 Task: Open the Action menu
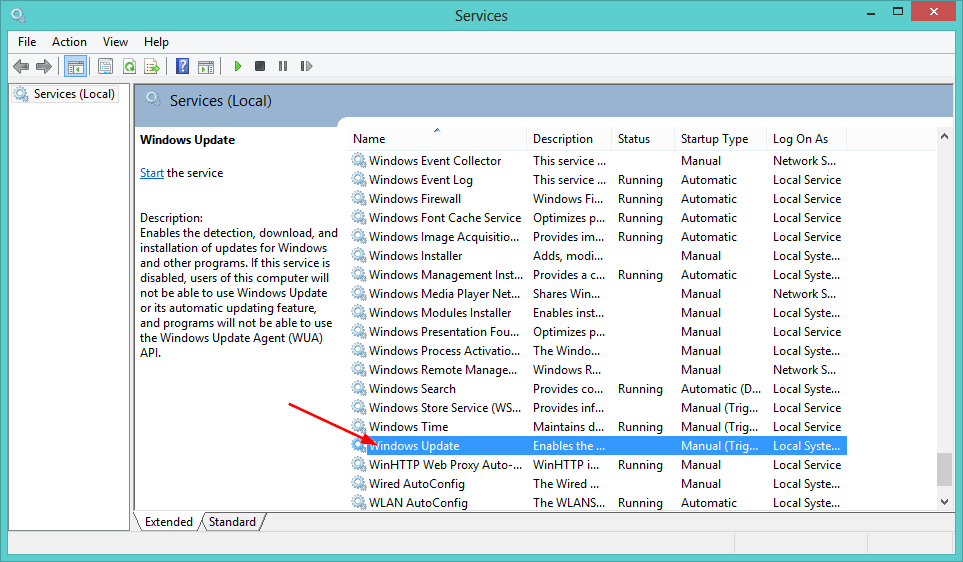coord(69,42)
